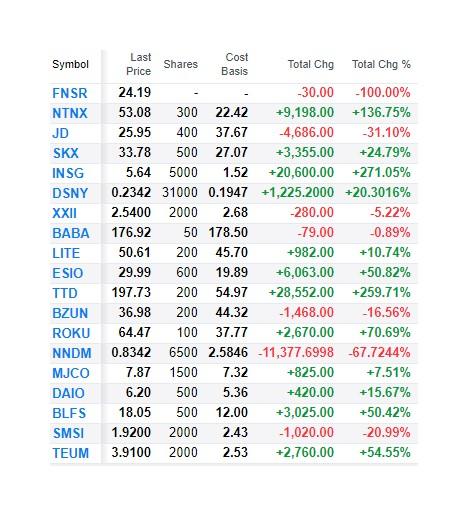Sort by the Last Price column header
This screenshot has height=516, width=468.
[x=138, y=64]
